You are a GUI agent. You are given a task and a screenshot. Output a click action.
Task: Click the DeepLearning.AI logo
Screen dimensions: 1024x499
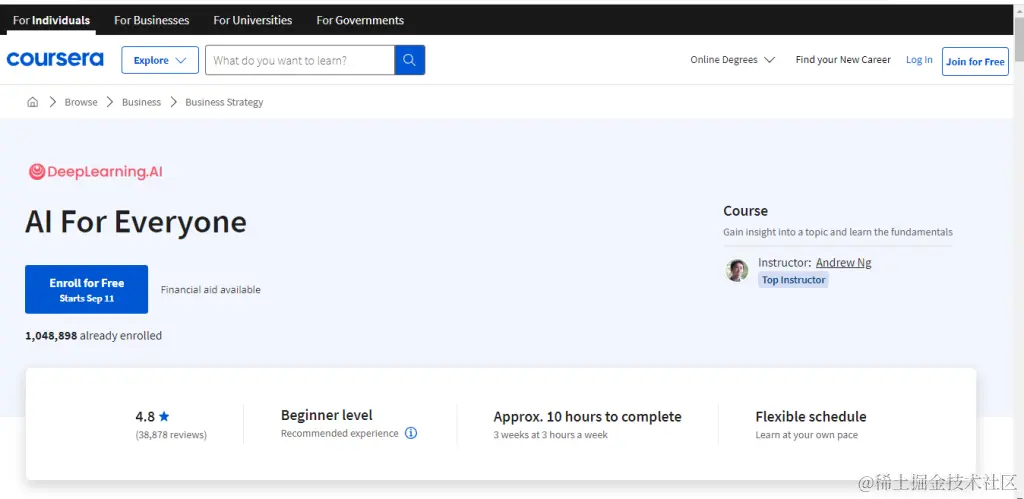(95, 172)
